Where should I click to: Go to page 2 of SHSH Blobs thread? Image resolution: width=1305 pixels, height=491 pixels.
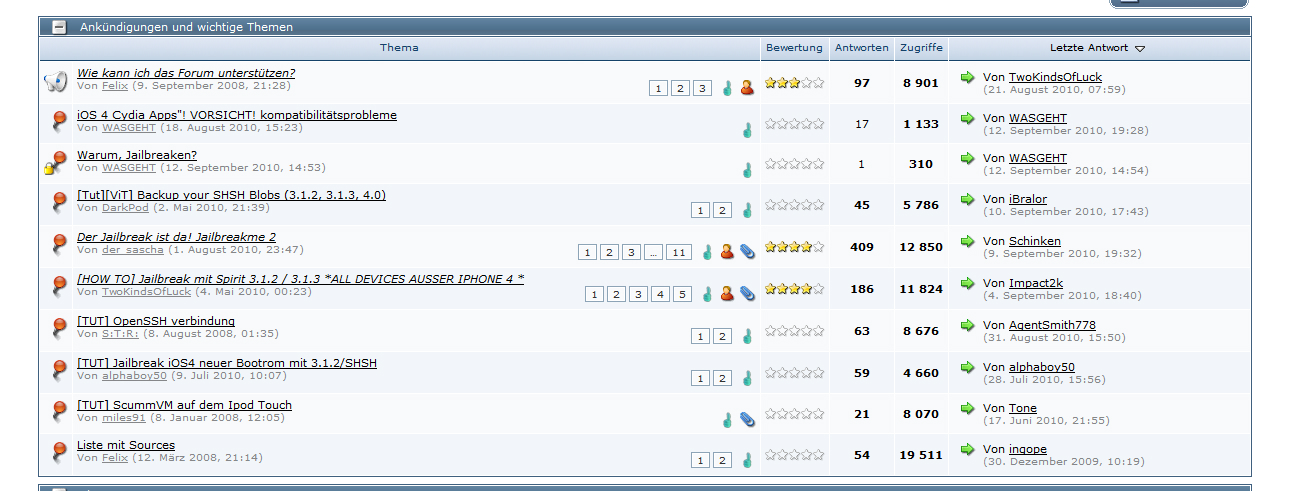pyautogui.click(x=722, y=210)
